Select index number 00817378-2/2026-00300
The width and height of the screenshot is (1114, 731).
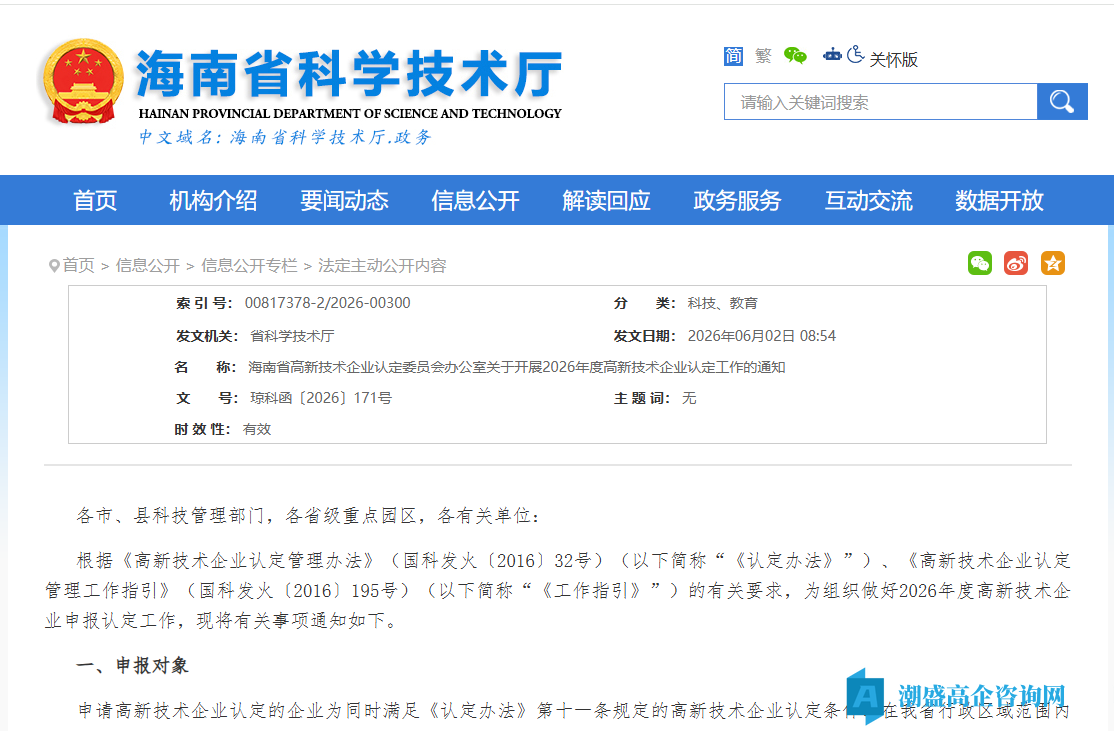click(x=328, y=303)
